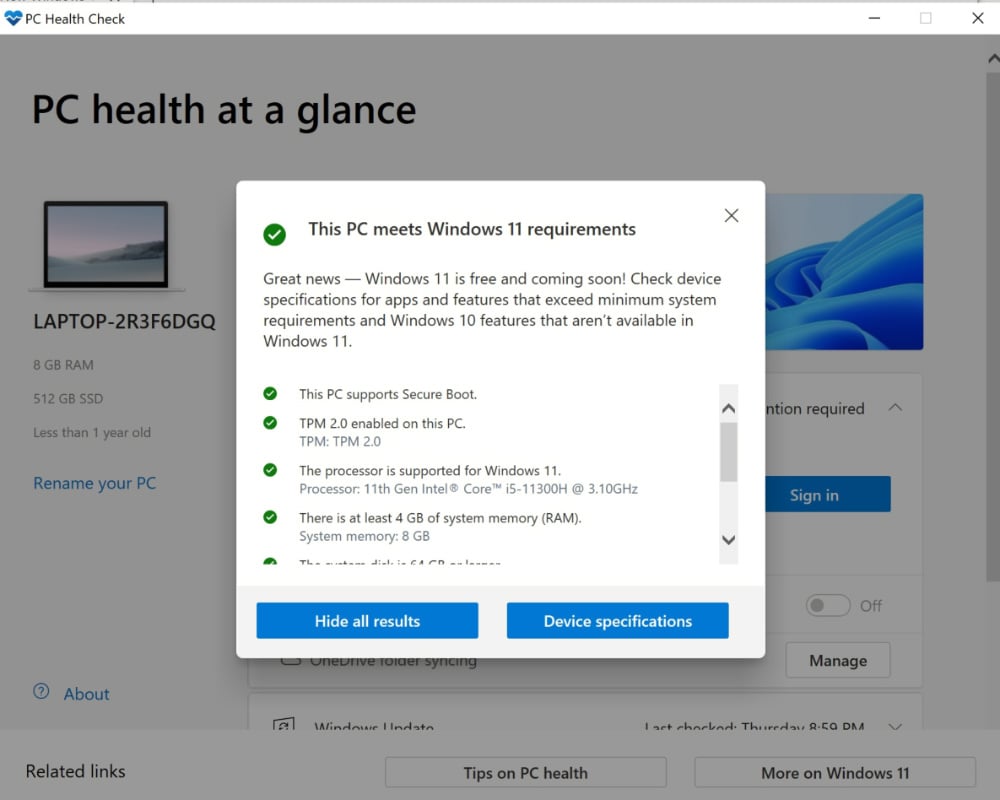Screen dimensions: 1000x800
Task: Click the laptop thumbnail image
Action: coord(106,245)
